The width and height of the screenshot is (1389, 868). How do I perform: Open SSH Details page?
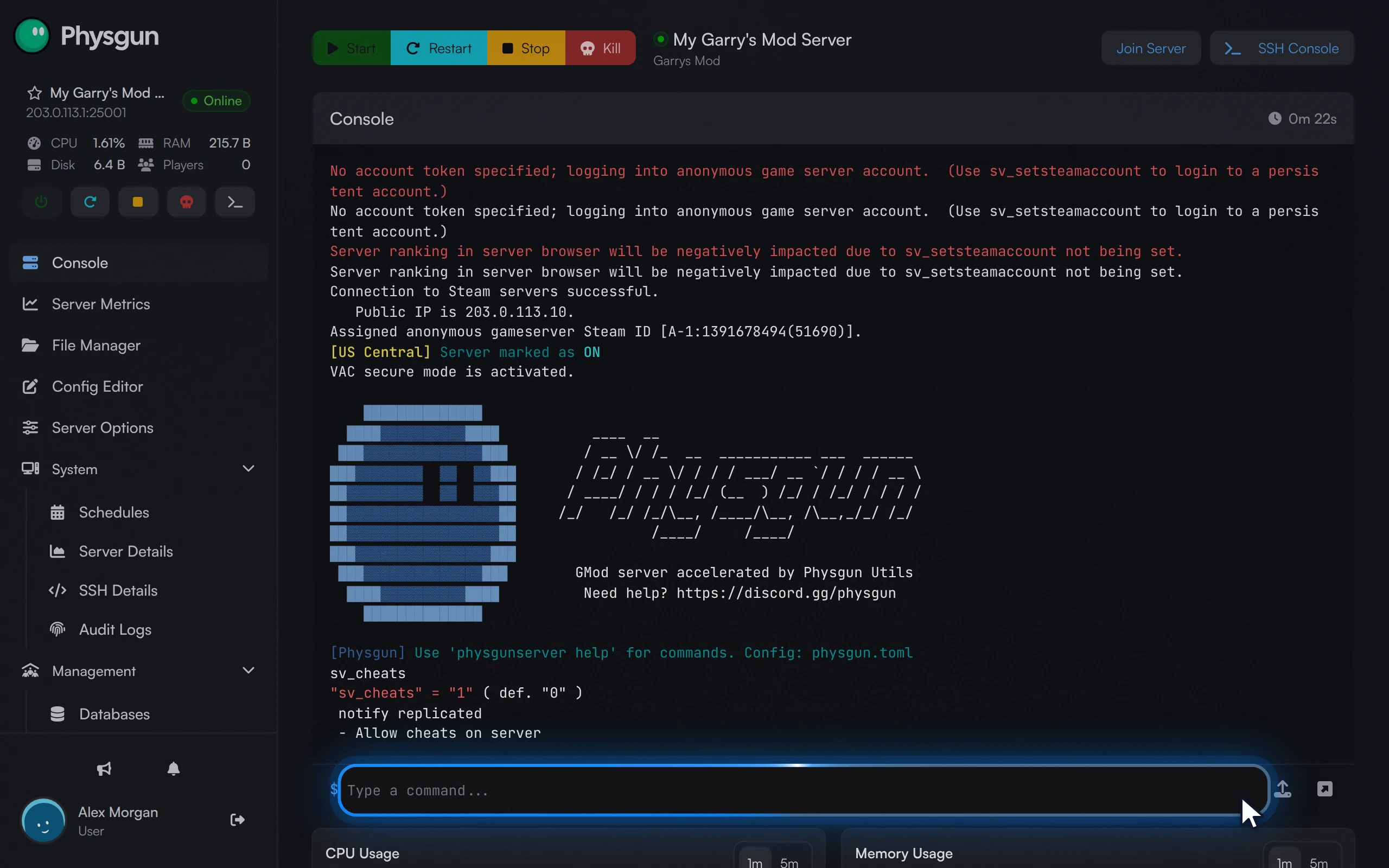152,590
